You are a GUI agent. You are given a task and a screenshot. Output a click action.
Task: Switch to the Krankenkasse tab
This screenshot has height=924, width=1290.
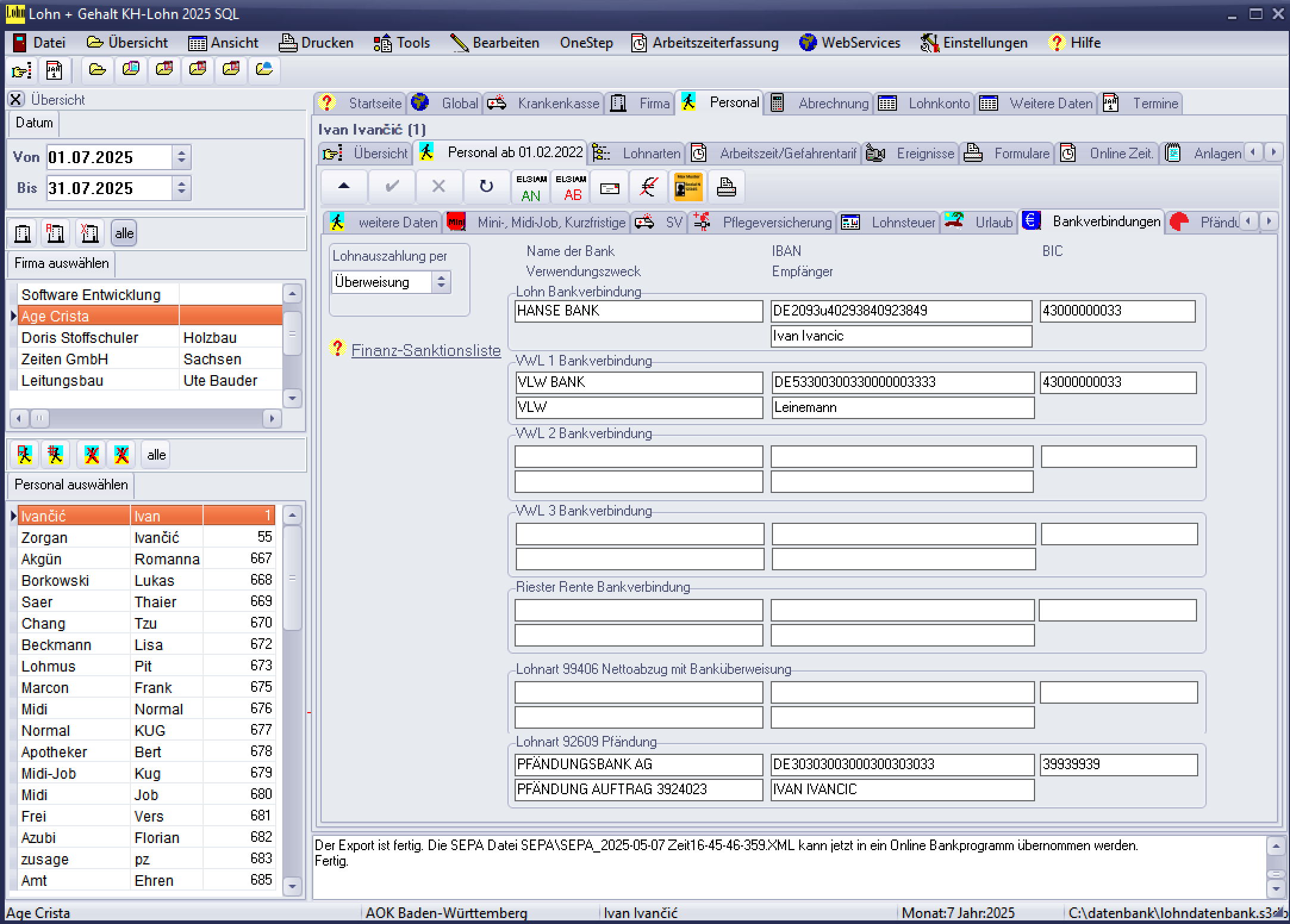pyautogui.click(x=543, y=103)
